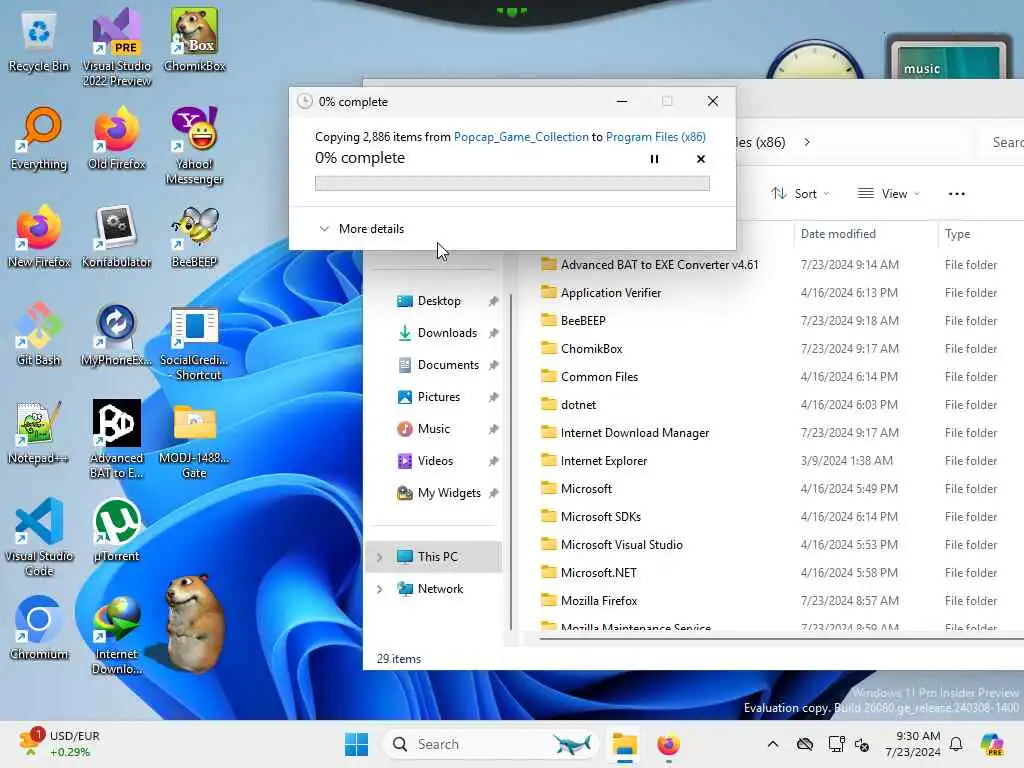Open the notifications bell in system tray

click(956, 744)
